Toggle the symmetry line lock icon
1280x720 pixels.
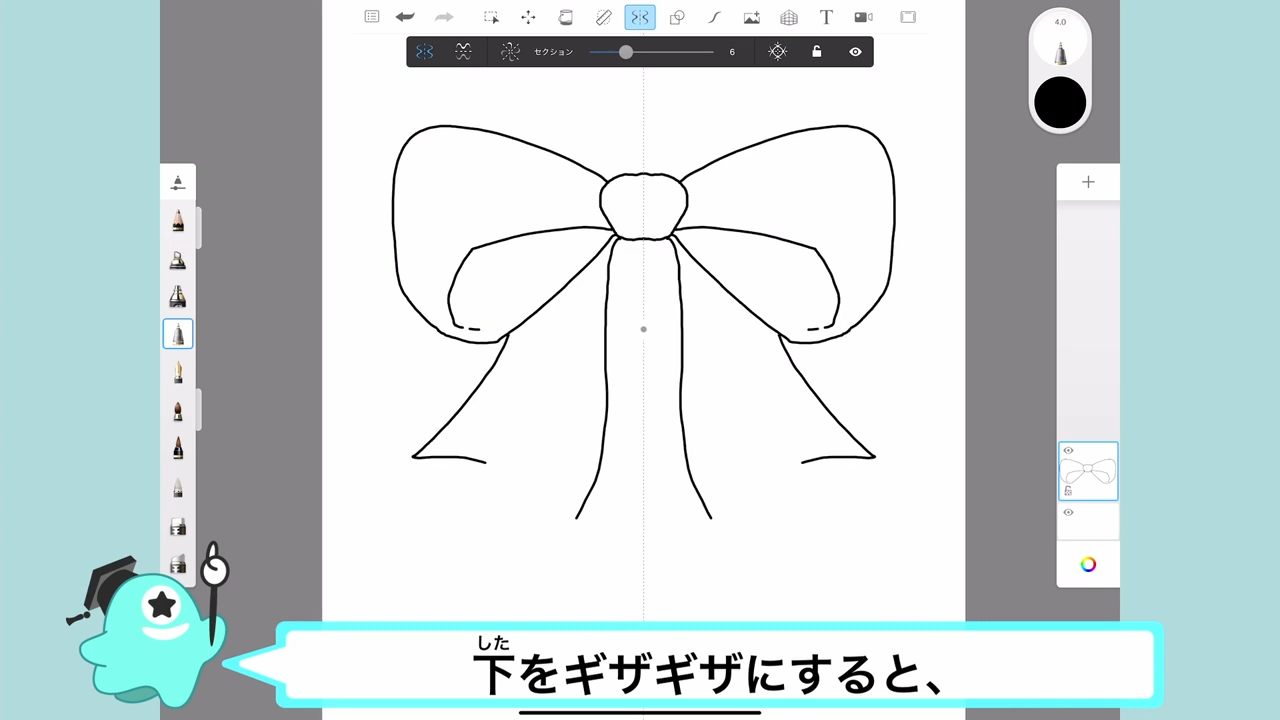pyautogui.click(x=816, y=52)
